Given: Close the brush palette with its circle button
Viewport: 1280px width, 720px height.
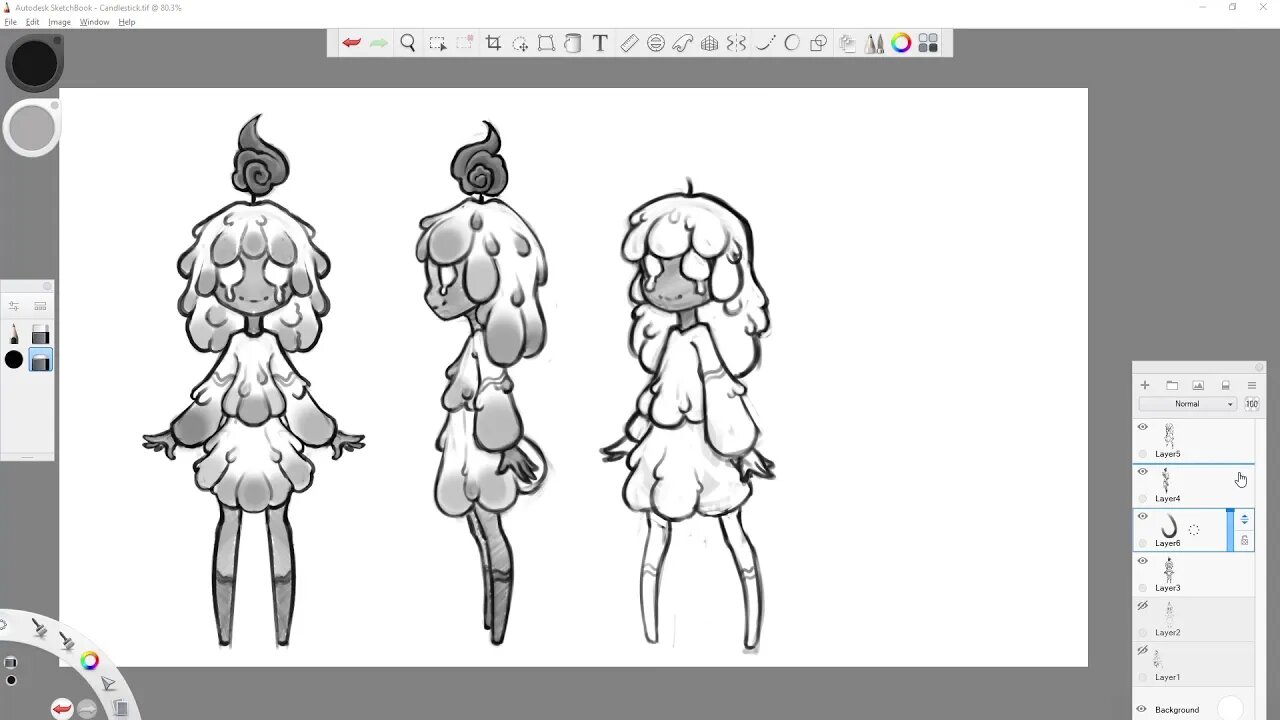Looking at the screenshot, I should (47, 286).
